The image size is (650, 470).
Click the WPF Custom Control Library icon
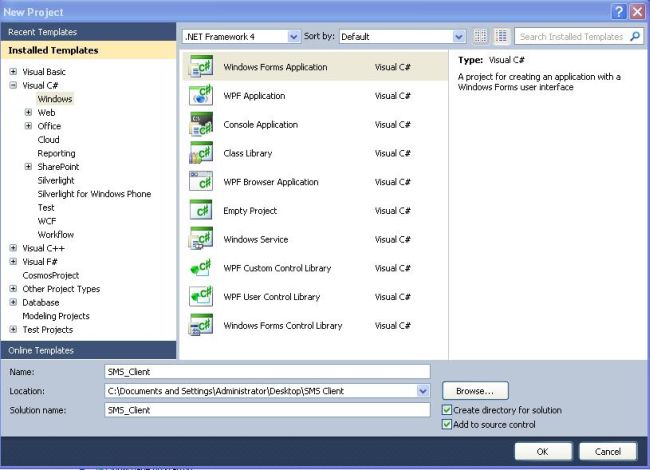coord(201,268)
